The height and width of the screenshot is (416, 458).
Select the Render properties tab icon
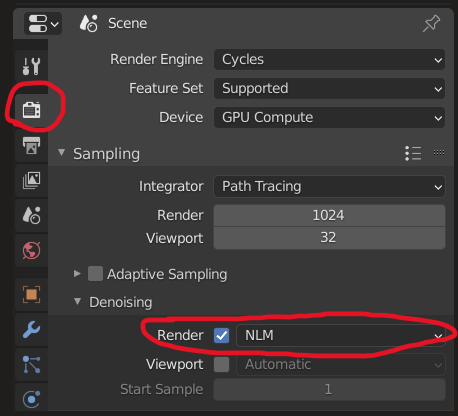(31, 110)
